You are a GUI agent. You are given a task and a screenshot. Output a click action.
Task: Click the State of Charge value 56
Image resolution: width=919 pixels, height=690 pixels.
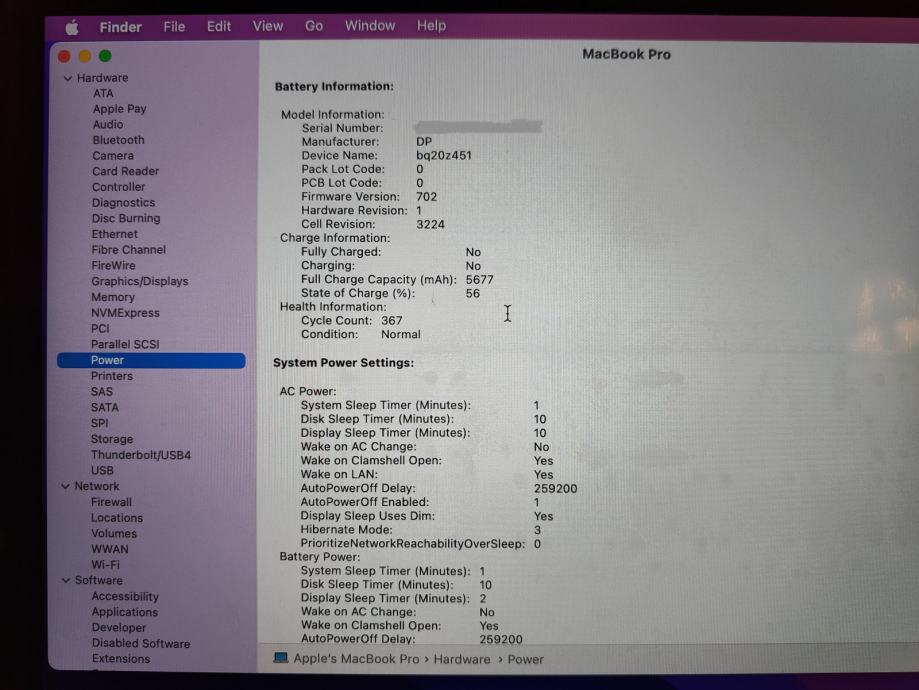[x=472, y=293]
